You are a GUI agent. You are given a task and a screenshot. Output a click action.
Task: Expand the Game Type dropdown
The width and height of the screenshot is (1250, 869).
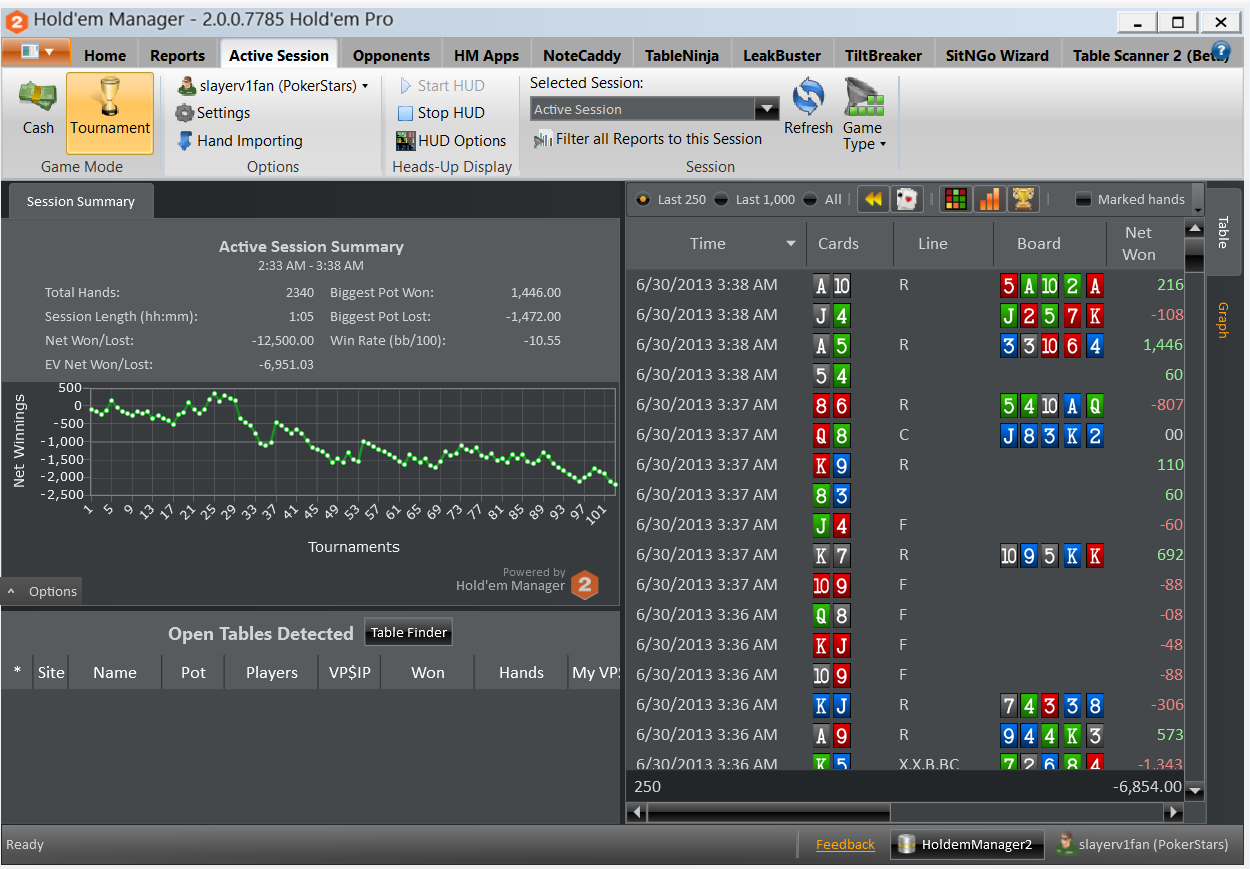coord(864,115)
